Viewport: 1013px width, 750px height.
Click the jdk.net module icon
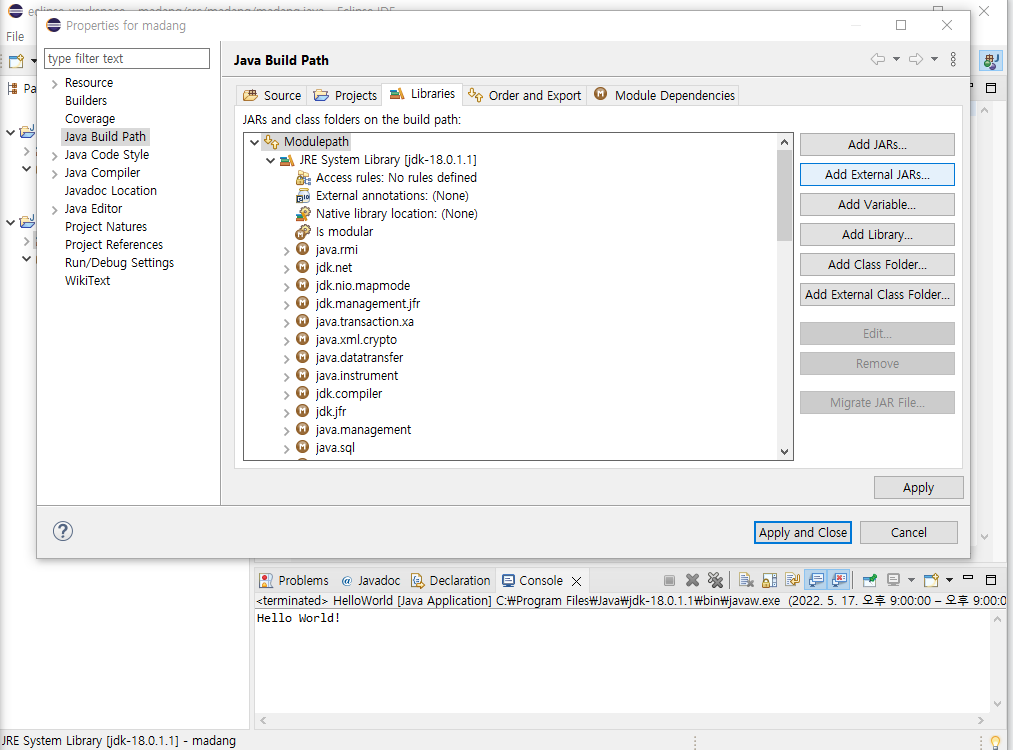tap(302, 267)
